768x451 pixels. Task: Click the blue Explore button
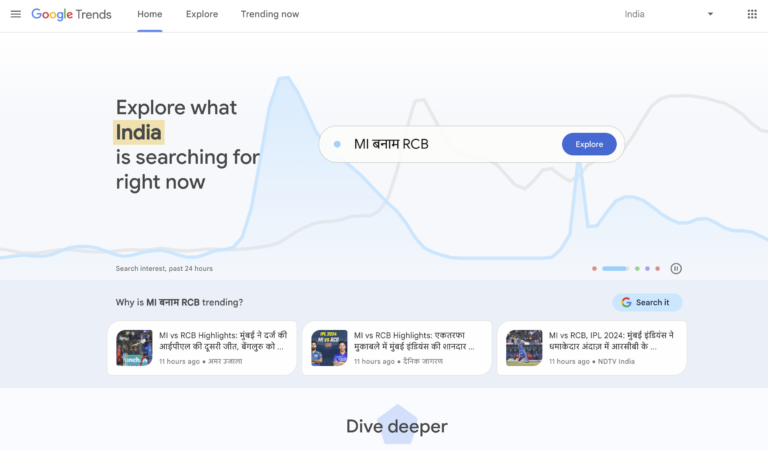pos(589,144)
